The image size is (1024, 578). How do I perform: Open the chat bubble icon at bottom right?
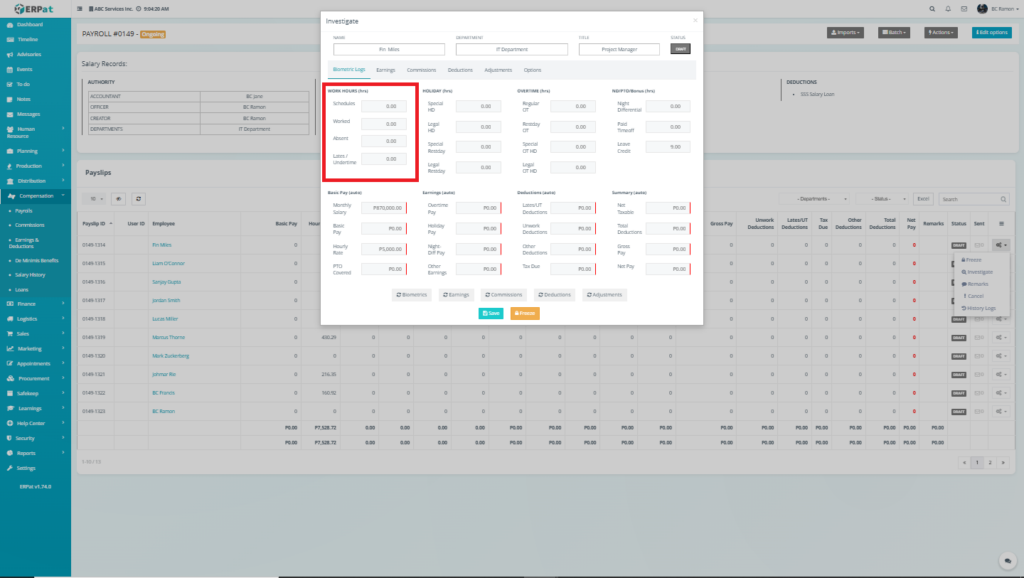click(x=1006, y=560)
